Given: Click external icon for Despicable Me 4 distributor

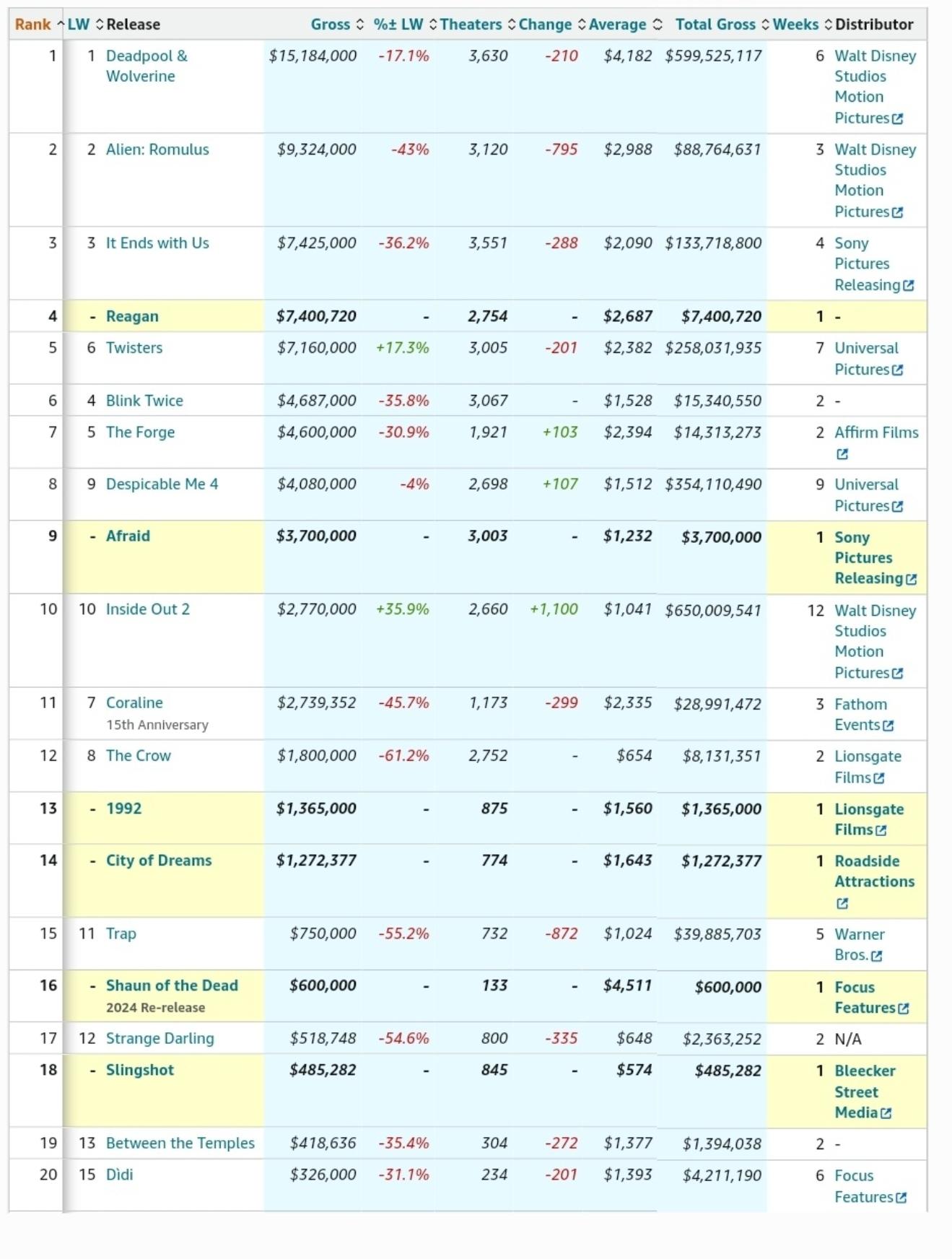Looking at the screenshot, I should [897, 507].
